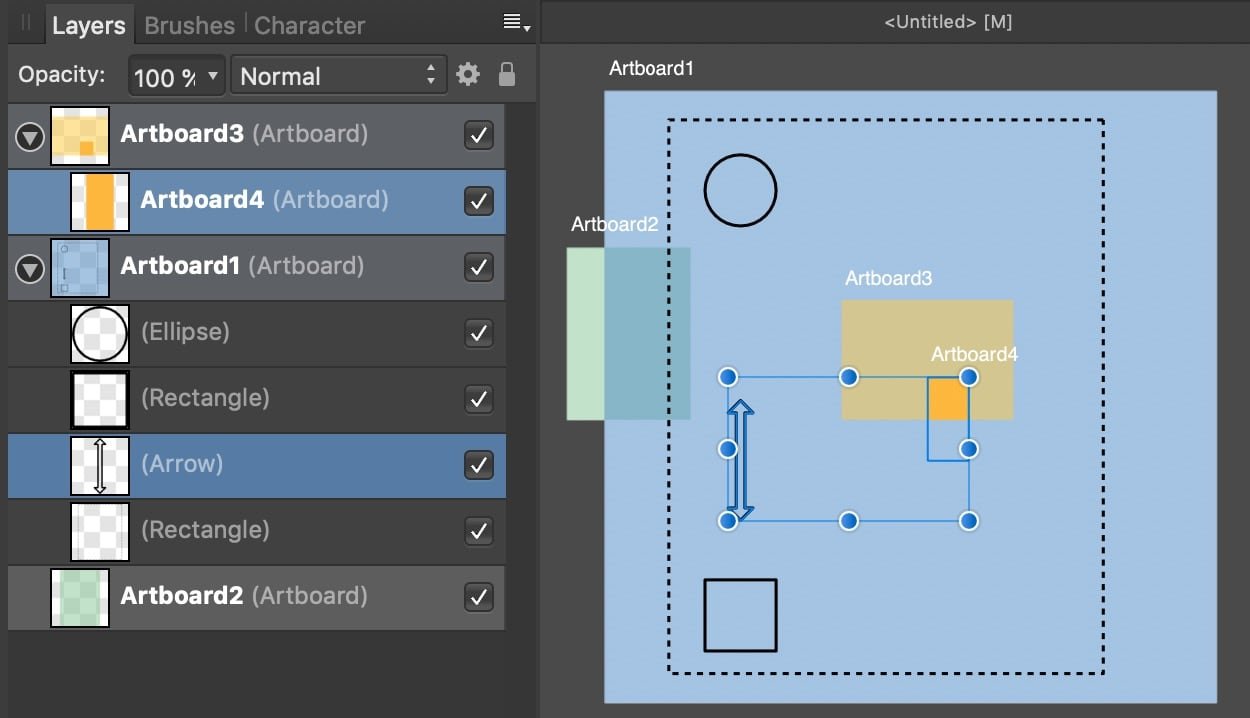
Task: Click the Ellipse layer thumbnail
Action: pyautogui.click(x=99, y=333)
